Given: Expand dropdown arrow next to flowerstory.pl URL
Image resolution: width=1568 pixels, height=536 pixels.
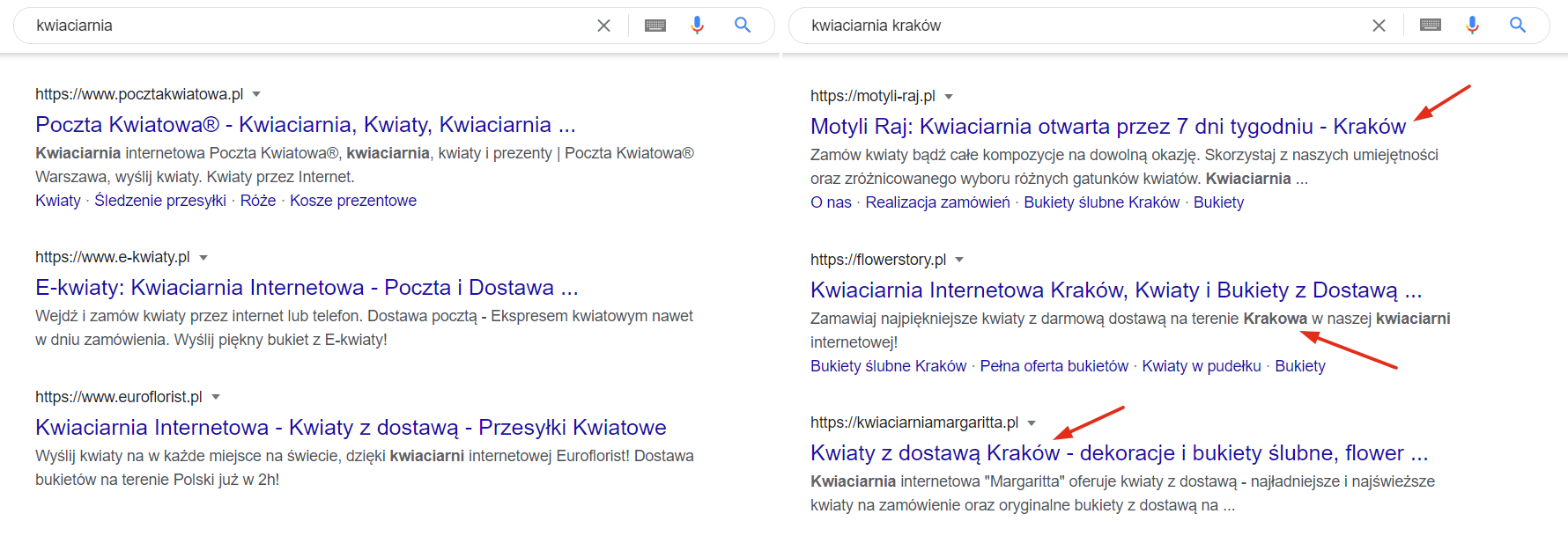Looking at the screenshot, I should 959,260.
